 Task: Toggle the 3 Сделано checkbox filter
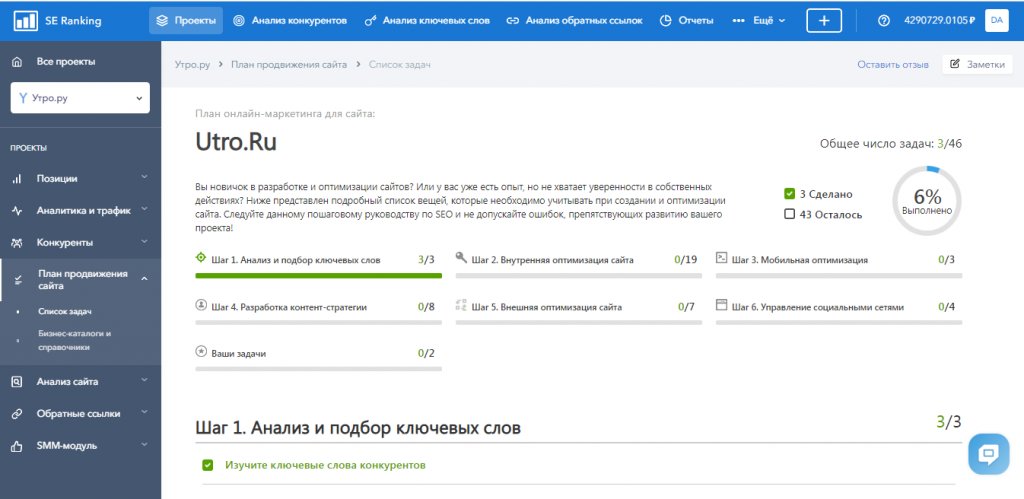[790, 194]
